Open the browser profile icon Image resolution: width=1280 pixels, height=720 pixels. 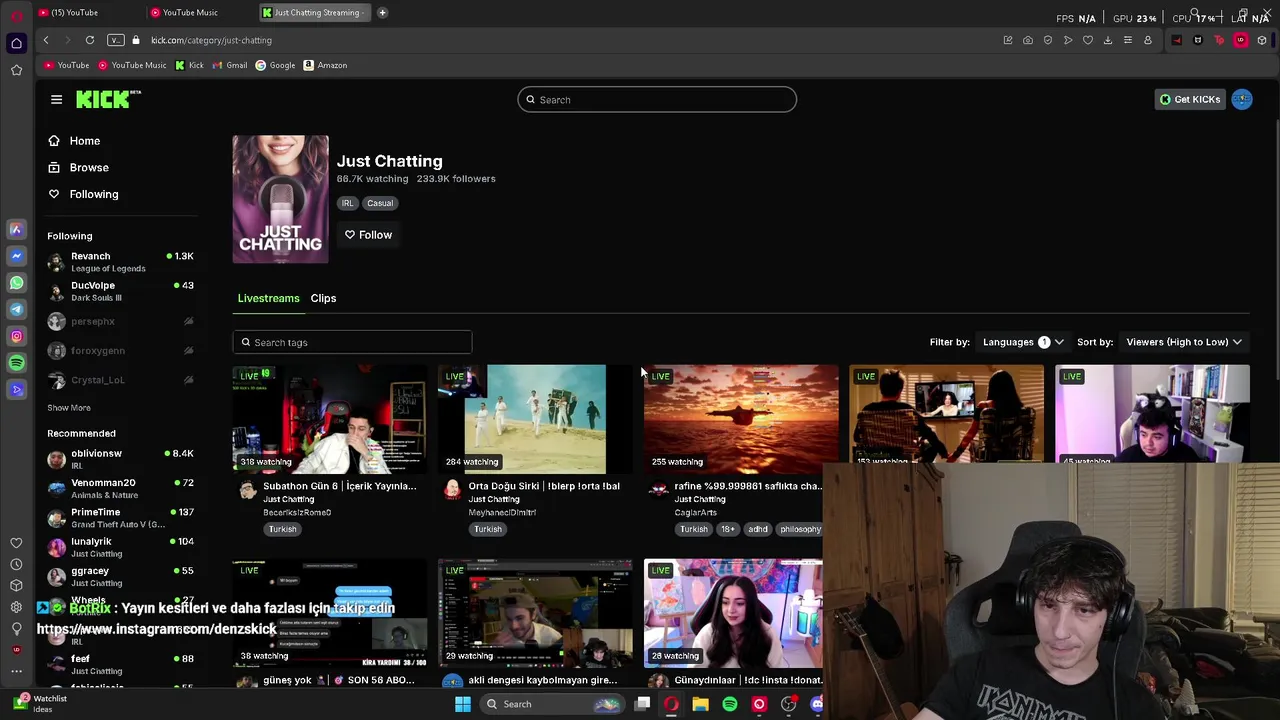1148,40
